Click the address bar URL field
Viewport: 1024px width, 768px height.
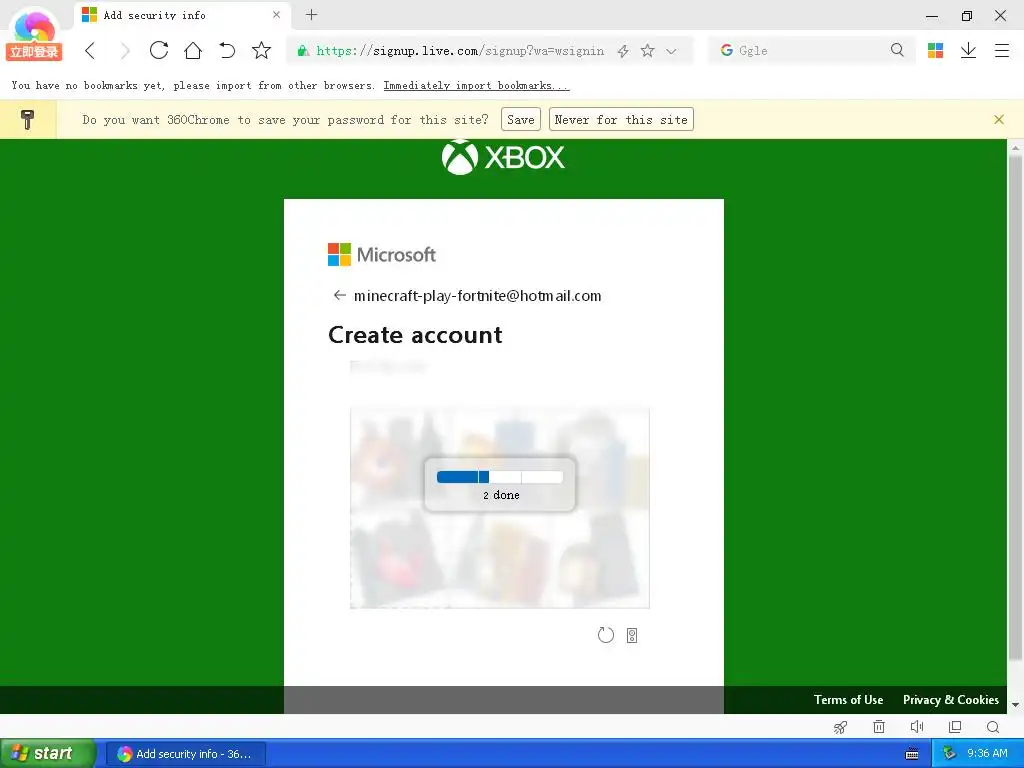(x=460, y=51)
